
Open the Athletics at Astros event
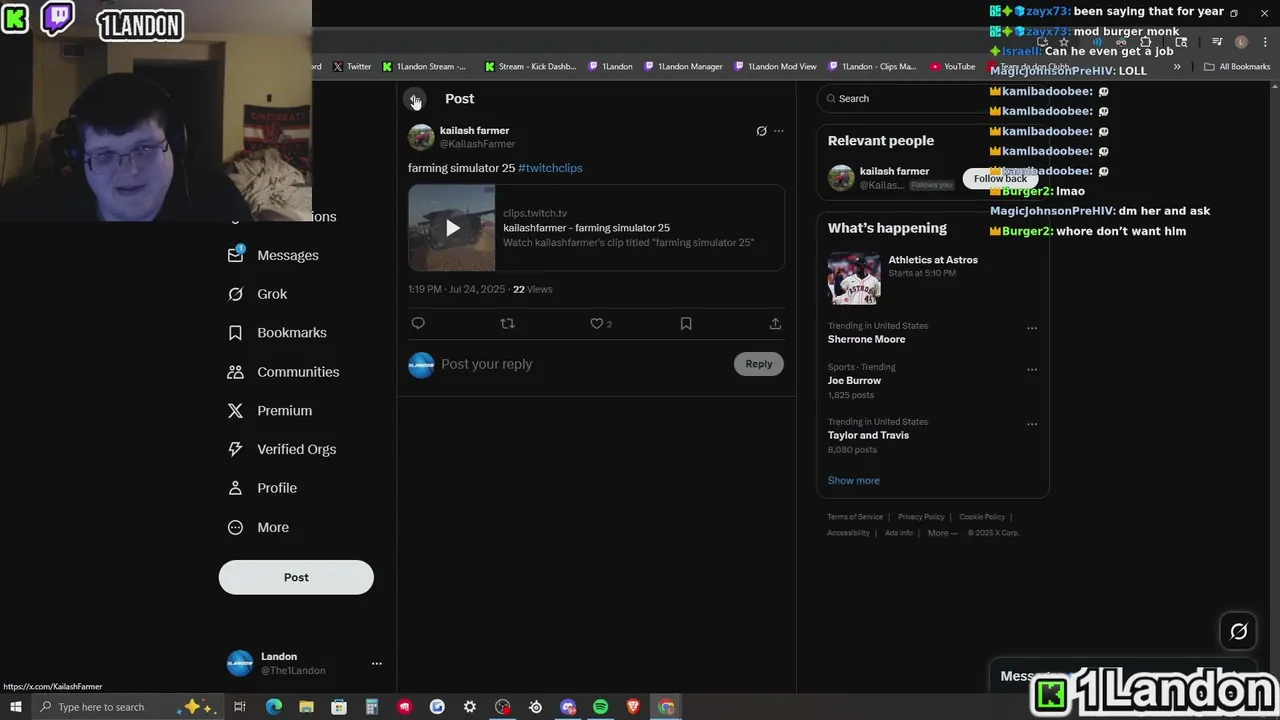(x=933, y=260)
